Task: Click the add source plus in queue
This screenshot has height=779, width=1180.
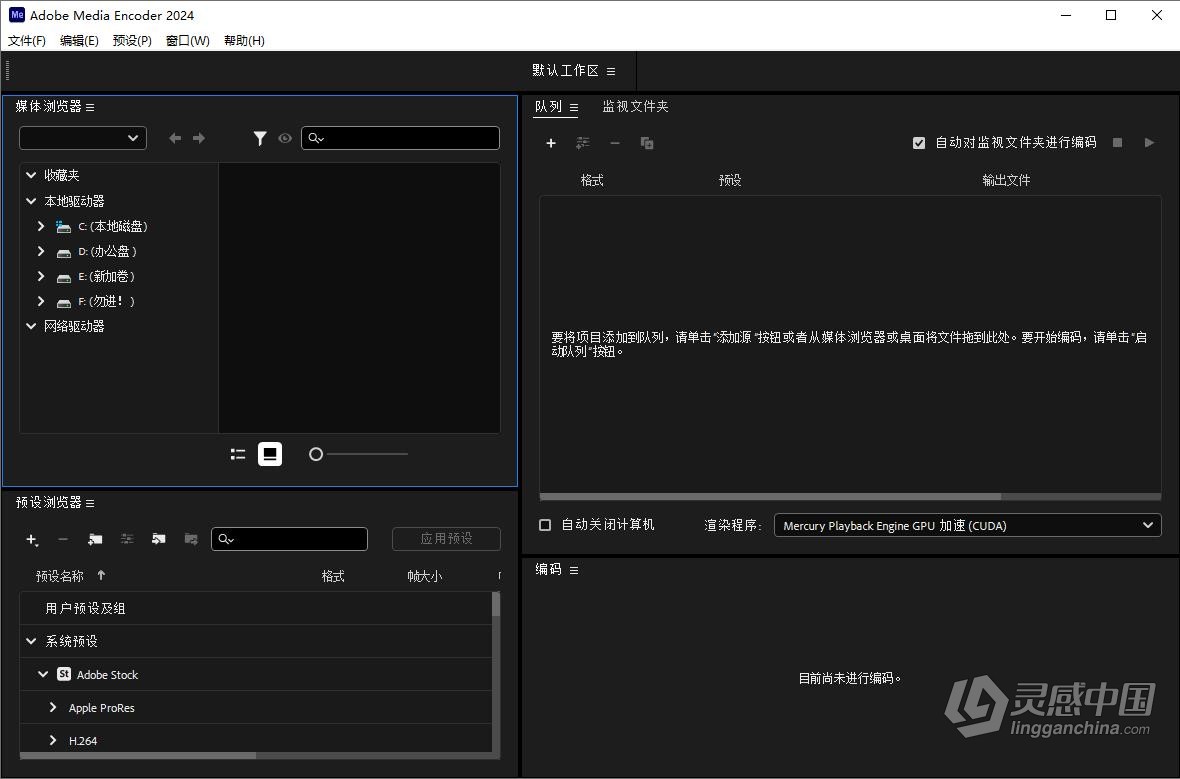Action: click(x=551, y=143)
